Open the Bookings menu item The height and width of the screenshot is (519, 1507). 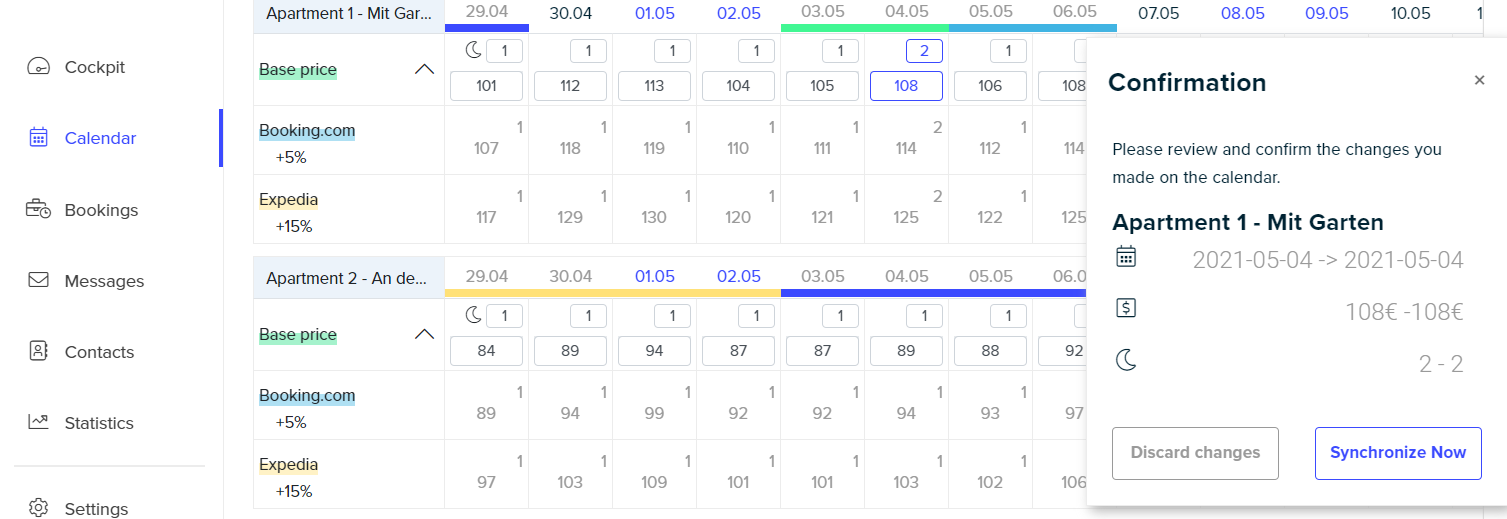[x=101, y=210]
